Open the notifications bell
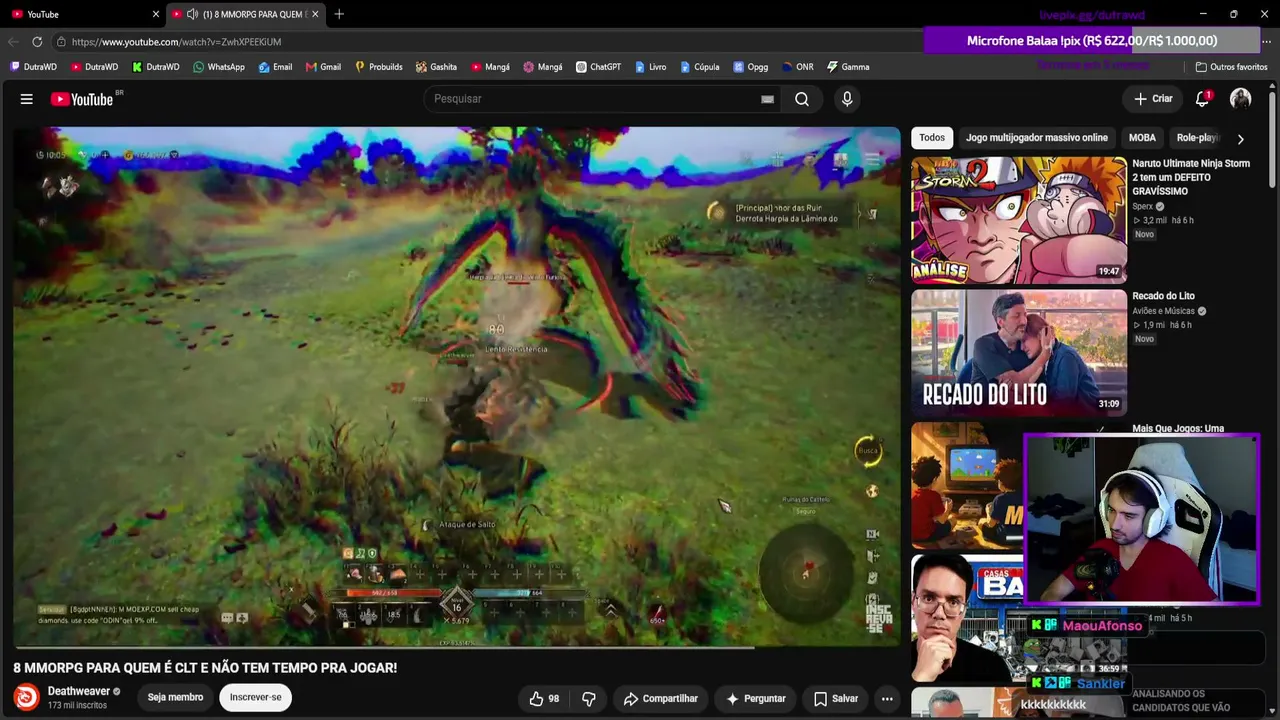 coord(1203,99)
